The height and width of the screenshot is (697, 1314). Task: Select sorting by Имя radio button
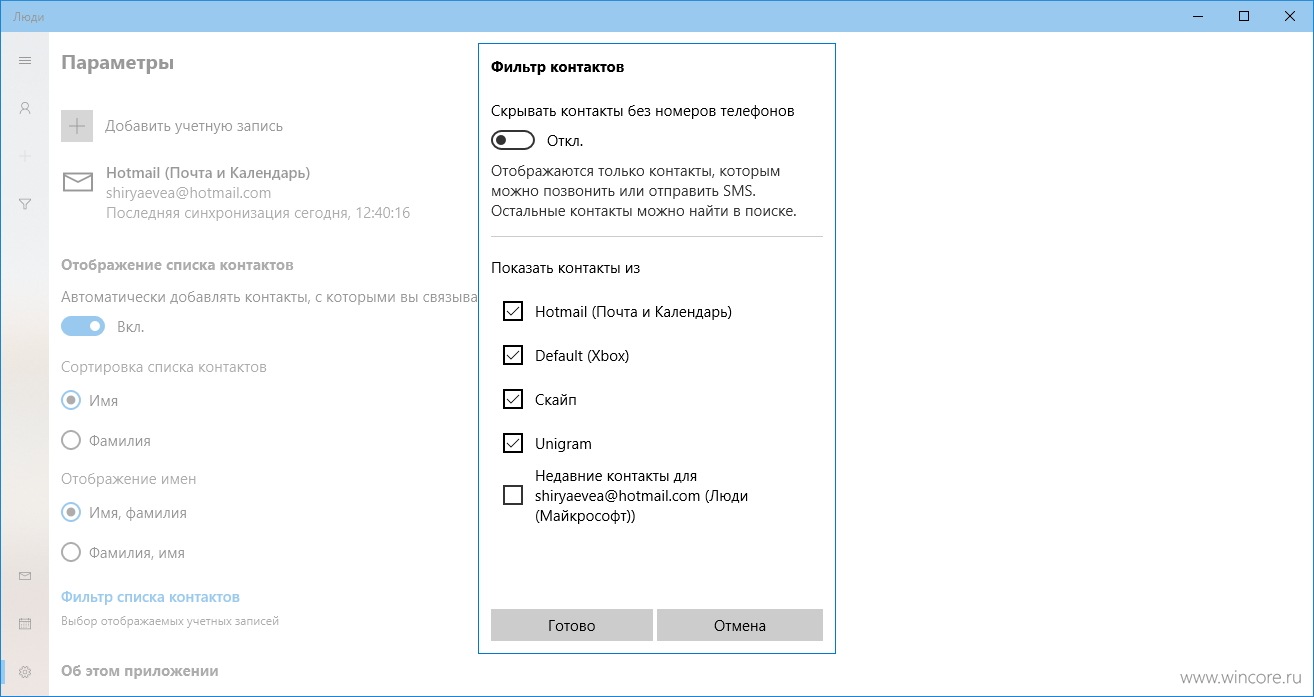pyautogui.click(x=71, y=400)
